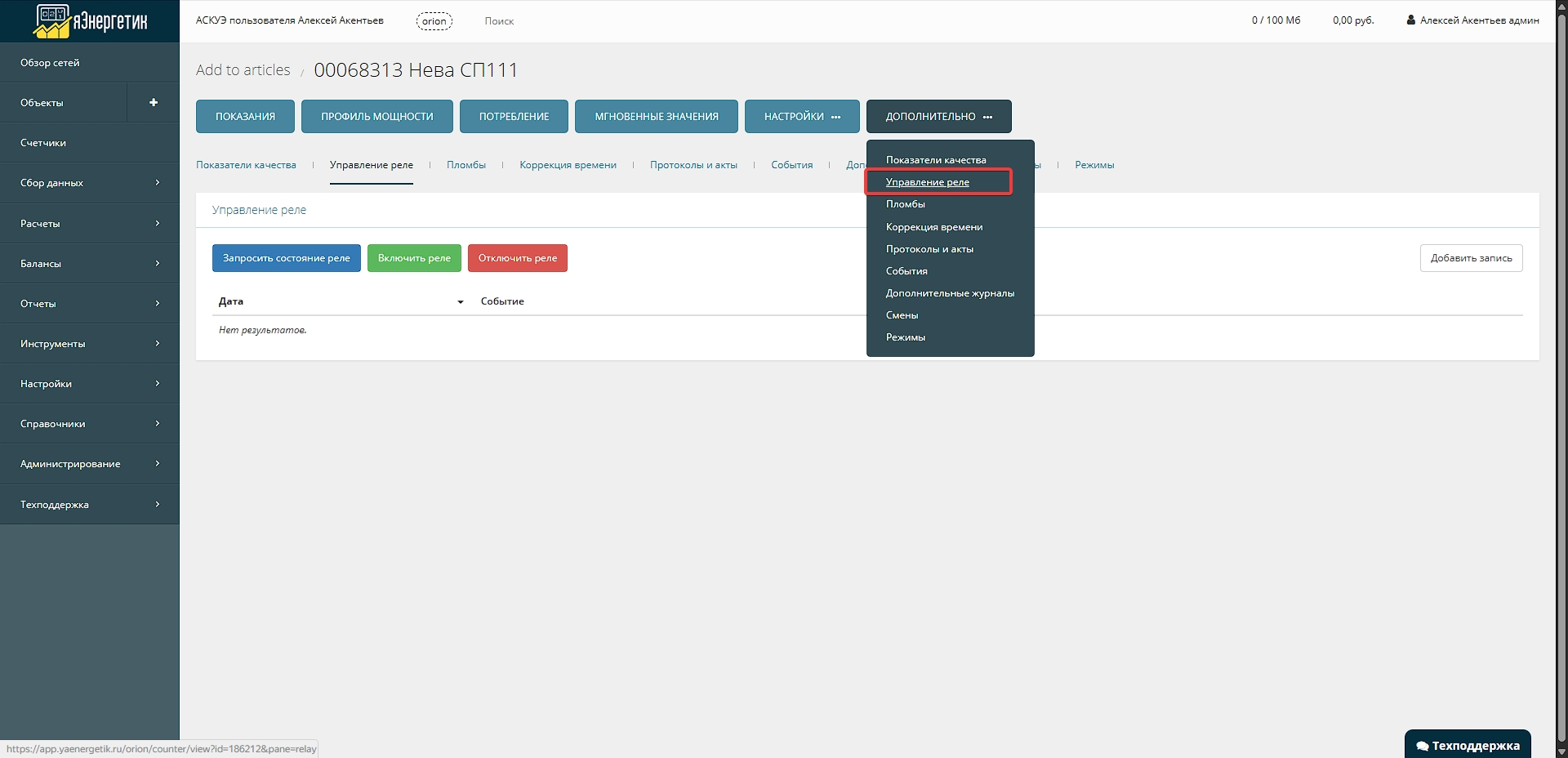Click the яЭнергетик logo icon
The image size is (1568, 758).
coord(53,21)
